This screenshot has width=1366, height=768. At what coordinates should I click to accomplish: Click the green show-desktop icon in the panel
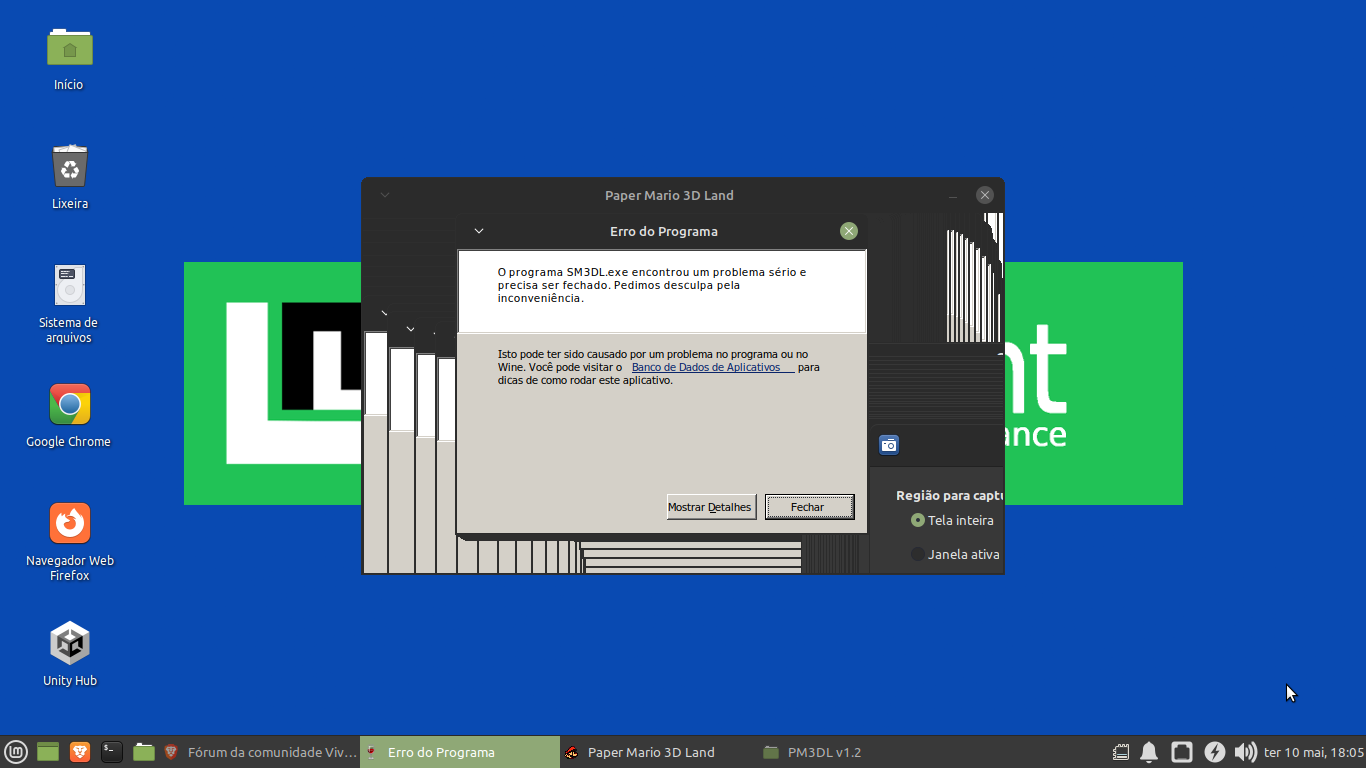[x=48, y=752]
